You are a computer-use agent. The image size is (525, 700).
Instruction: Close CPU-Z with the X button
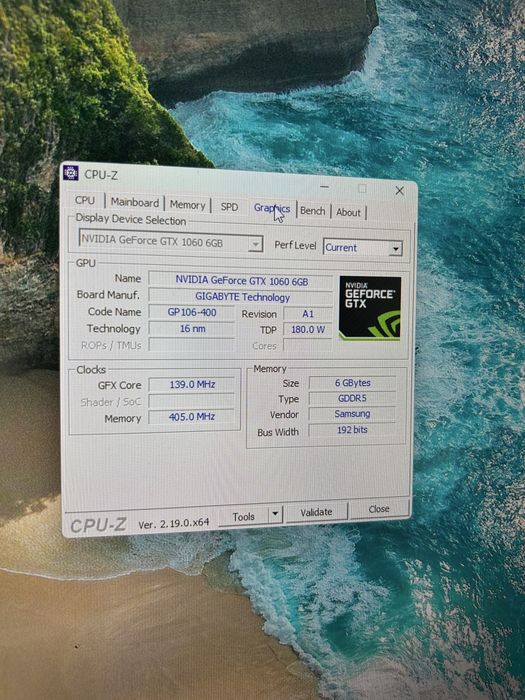coord(400,191)
